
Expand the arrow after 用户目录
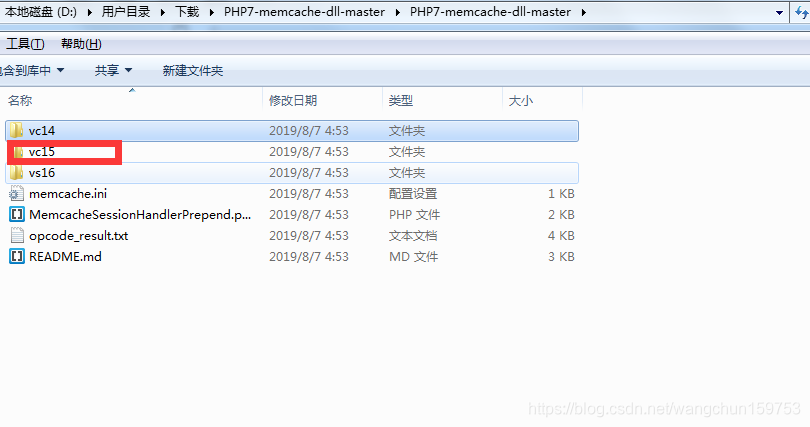pos(163,12)
